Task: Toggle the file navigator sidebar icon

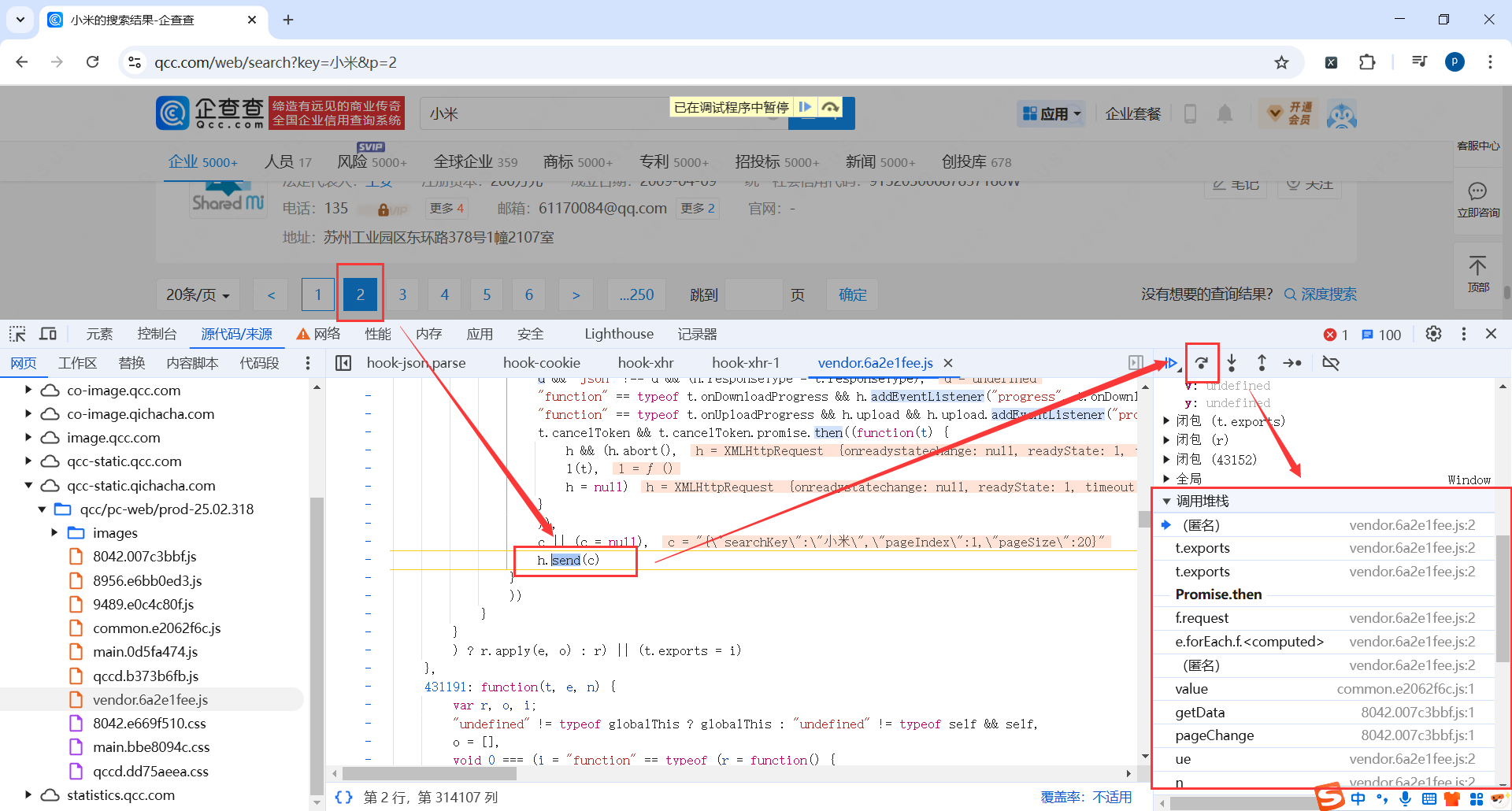Action: [343, 363]
